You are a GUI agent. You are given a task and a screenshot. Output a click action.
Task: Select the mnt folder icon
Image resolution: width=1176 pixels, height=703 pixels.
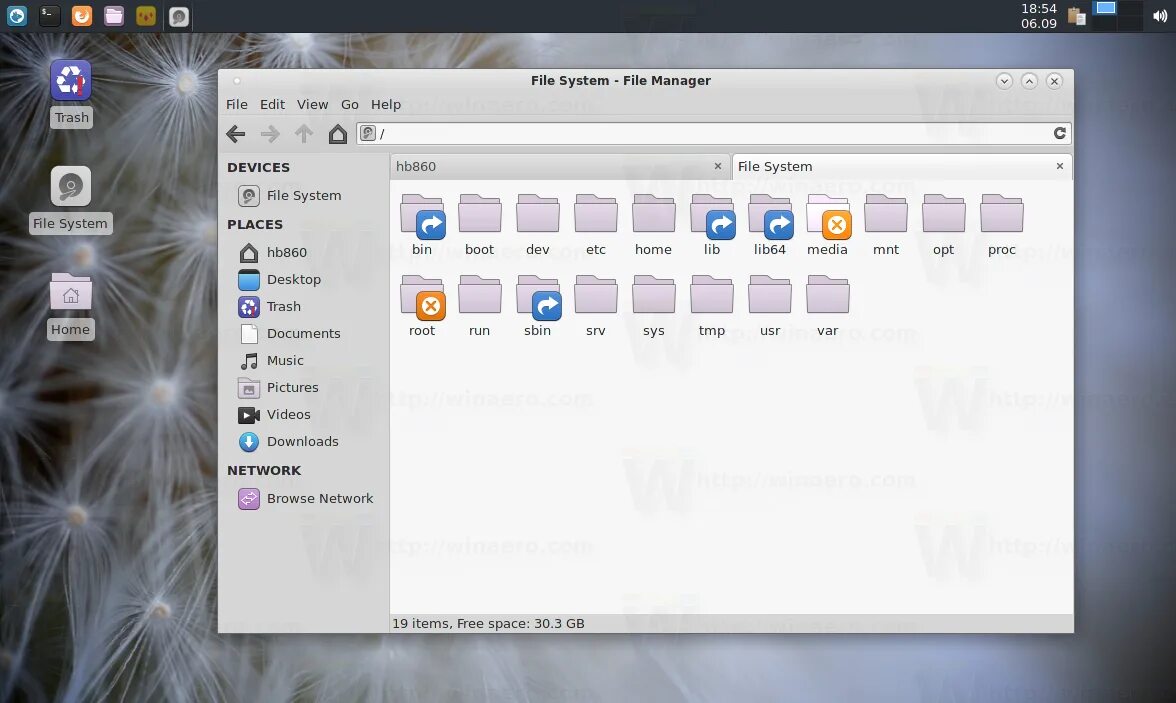[x=886, y=215]
